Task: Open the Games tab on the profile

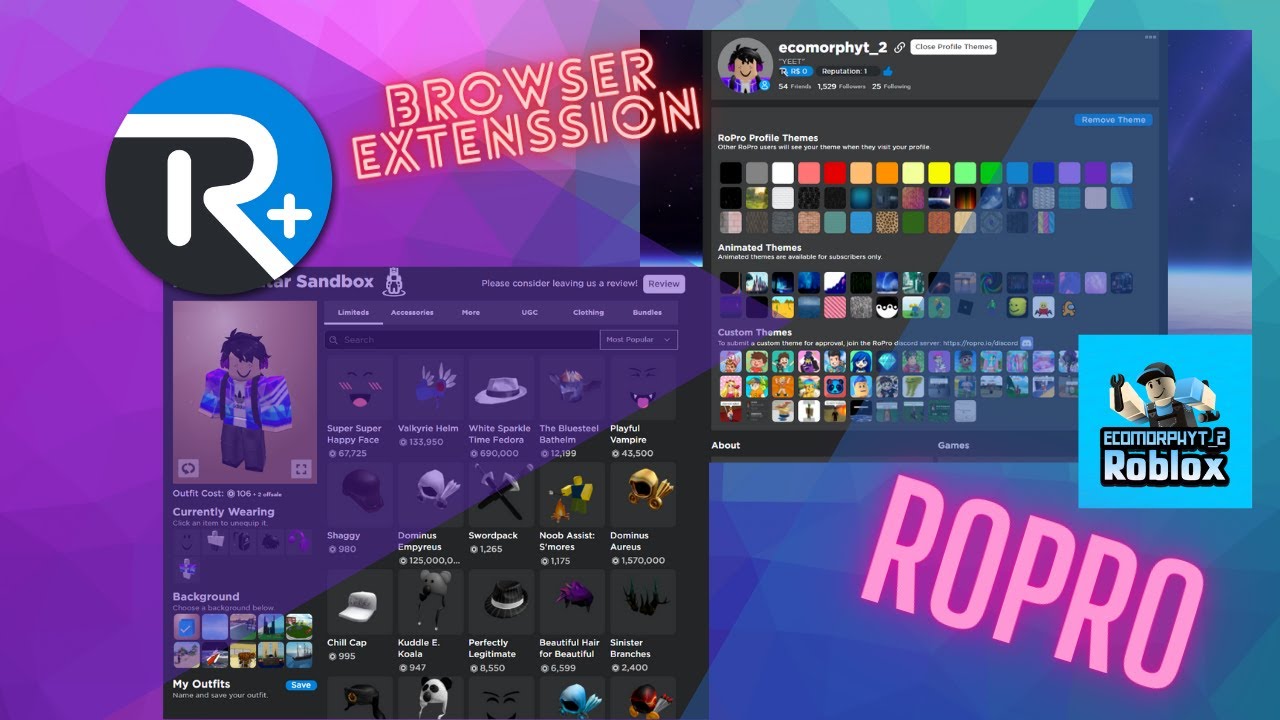Action: pos(953,445)
